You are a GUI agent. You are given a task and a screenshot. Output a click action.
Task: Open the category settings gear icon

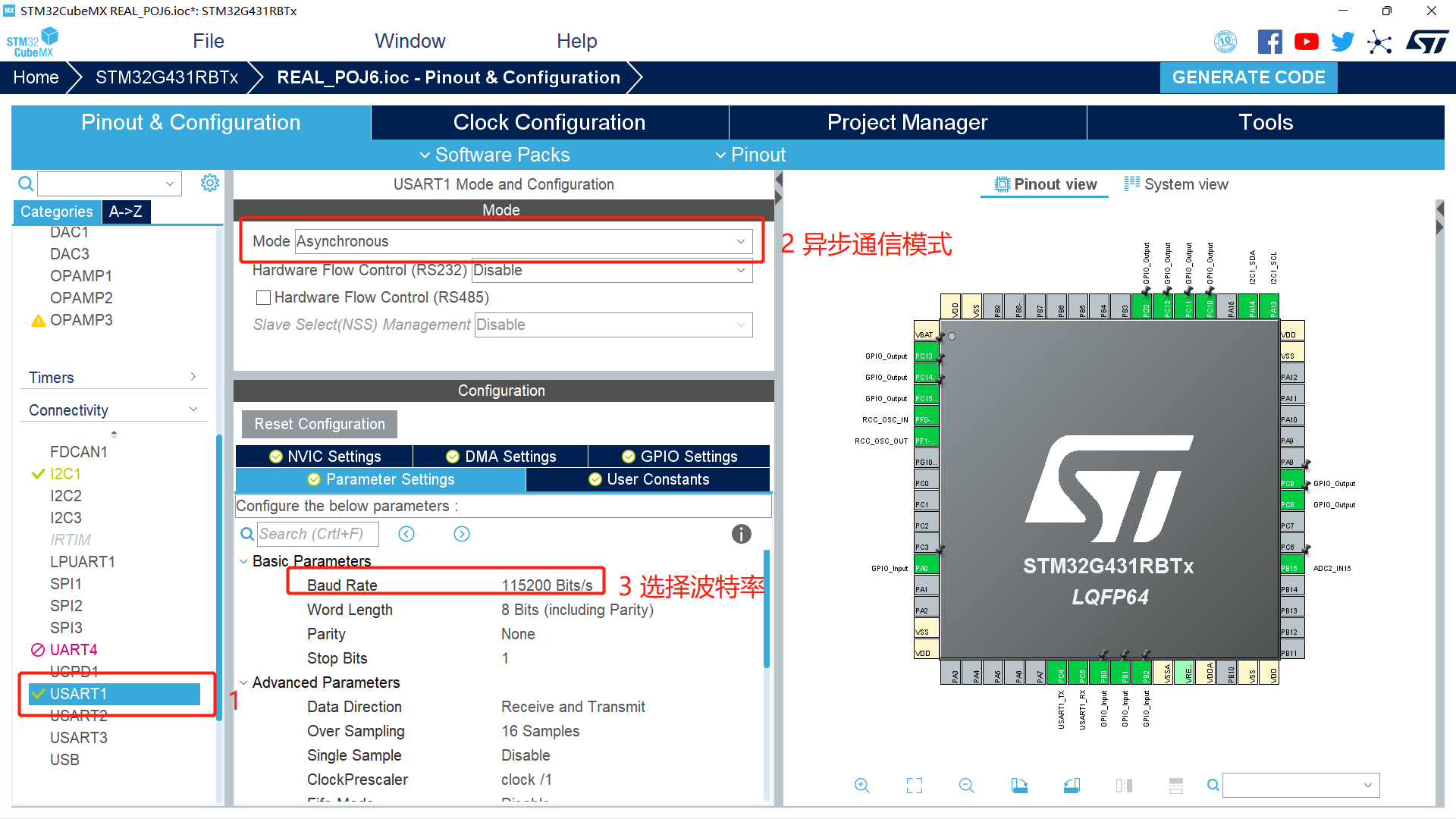click(210, 183)
